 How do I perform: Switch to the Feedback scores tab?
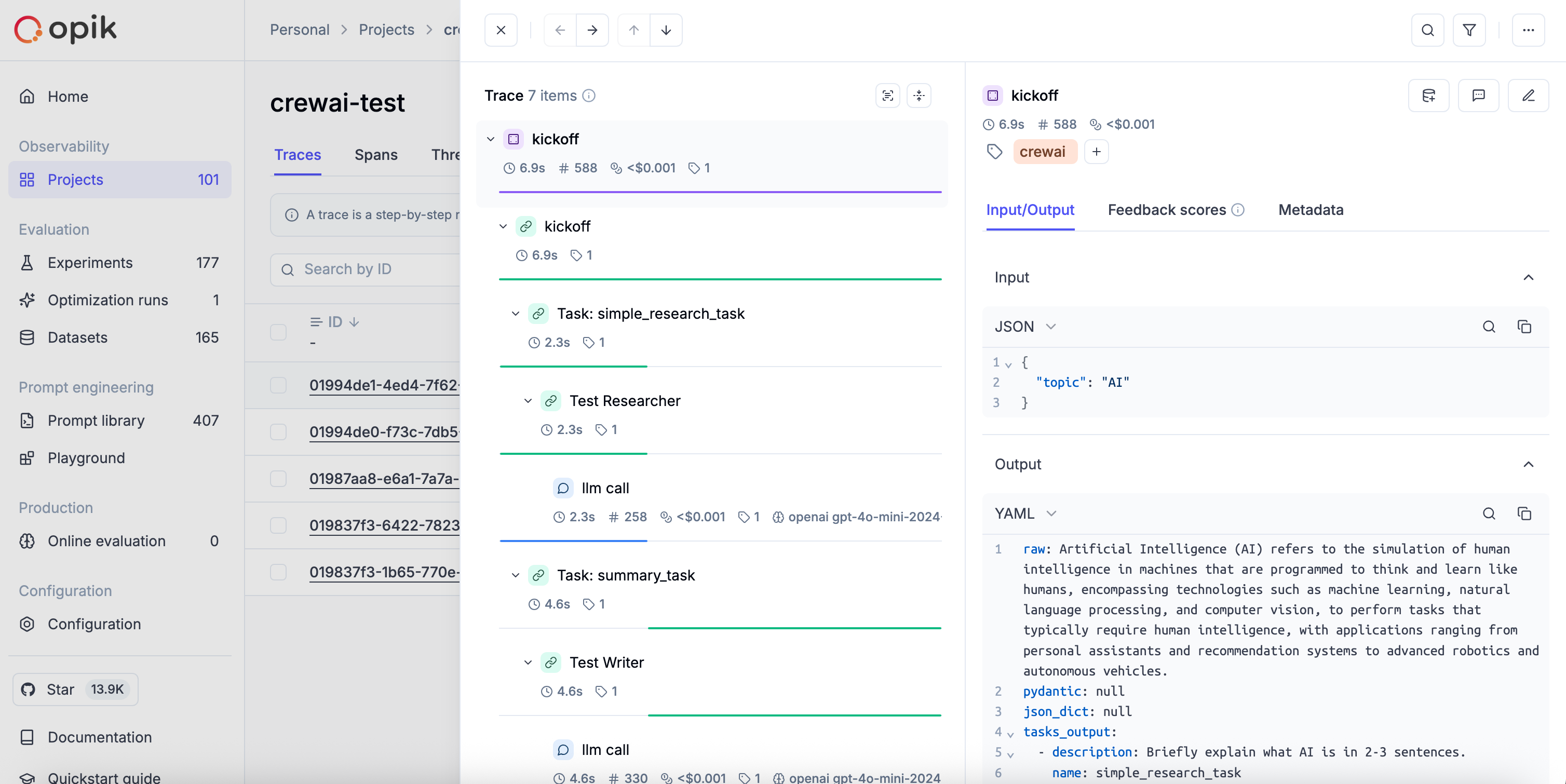1167,210
